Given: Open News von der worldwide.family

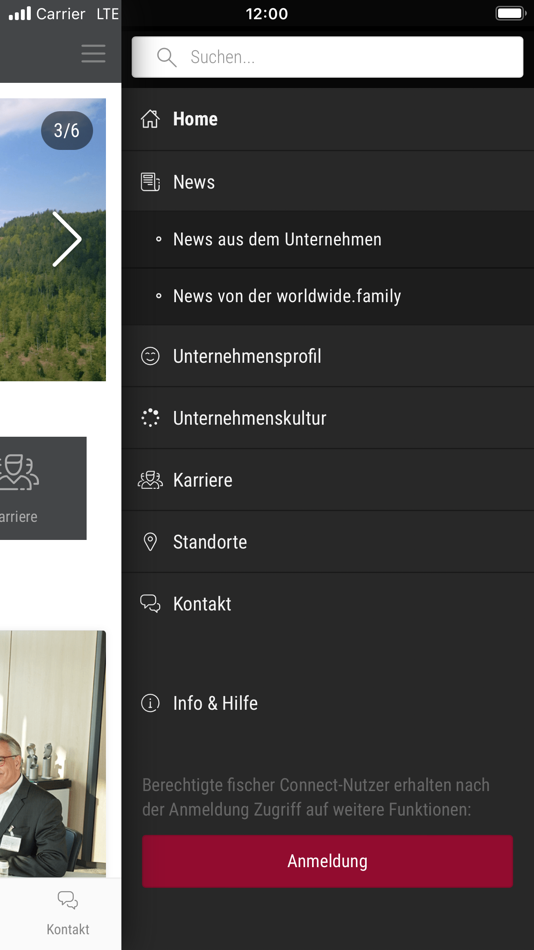Looking at the screenshot, I should pyautogui.click(x=328, y=296).
